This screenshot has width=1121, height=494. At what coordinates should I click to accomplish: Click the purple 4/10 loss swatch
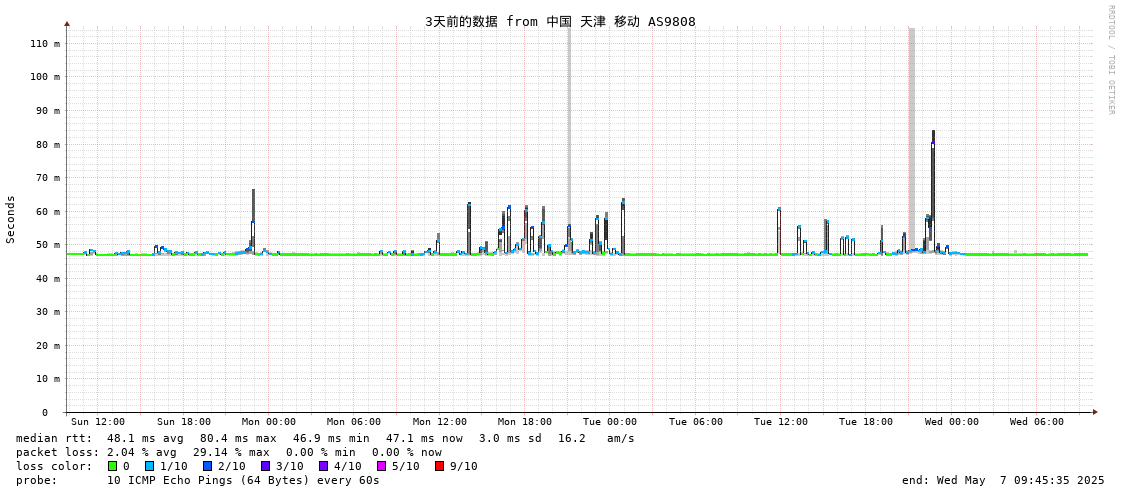pyautogui.click(x=325, y=466)
